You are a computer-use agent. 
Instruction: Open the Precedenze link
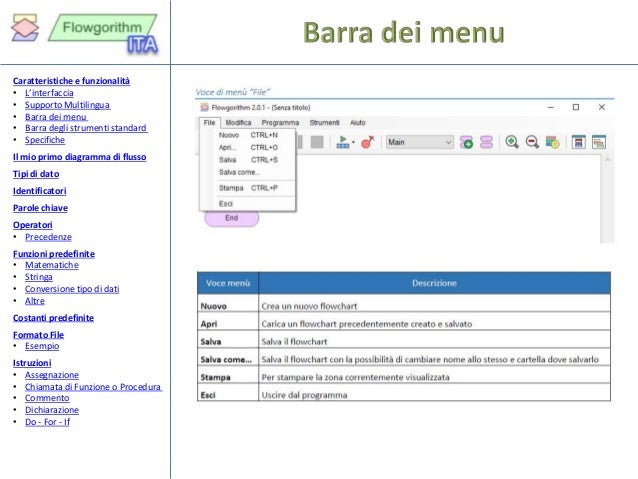[x=48, y=237]
